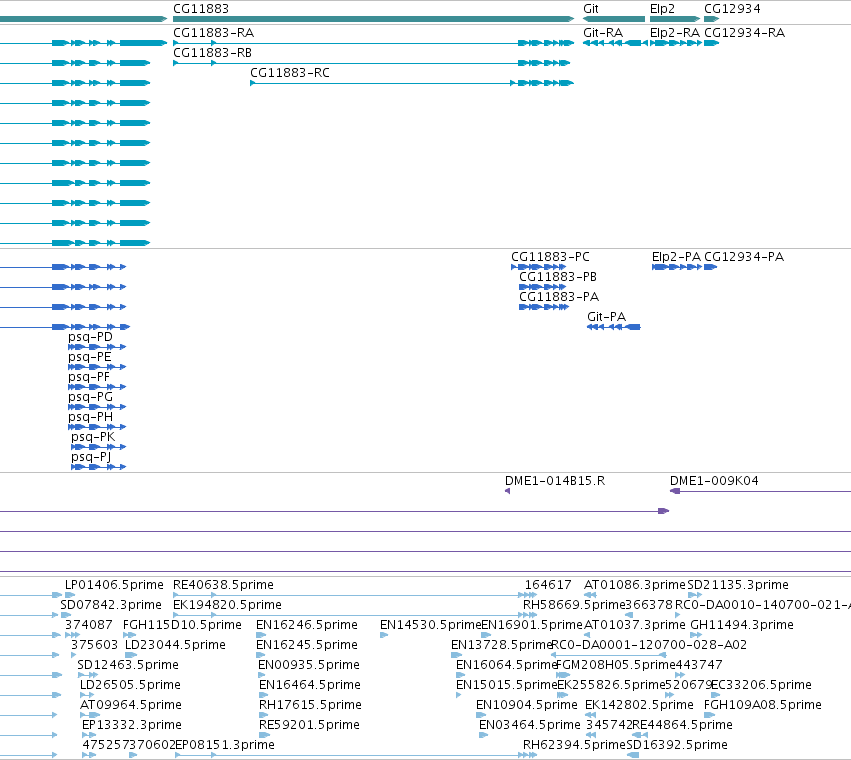Select the AT01037.3prime EST label
The height and width of the screenshot is (760, 851).
click(x=634, y=625)
